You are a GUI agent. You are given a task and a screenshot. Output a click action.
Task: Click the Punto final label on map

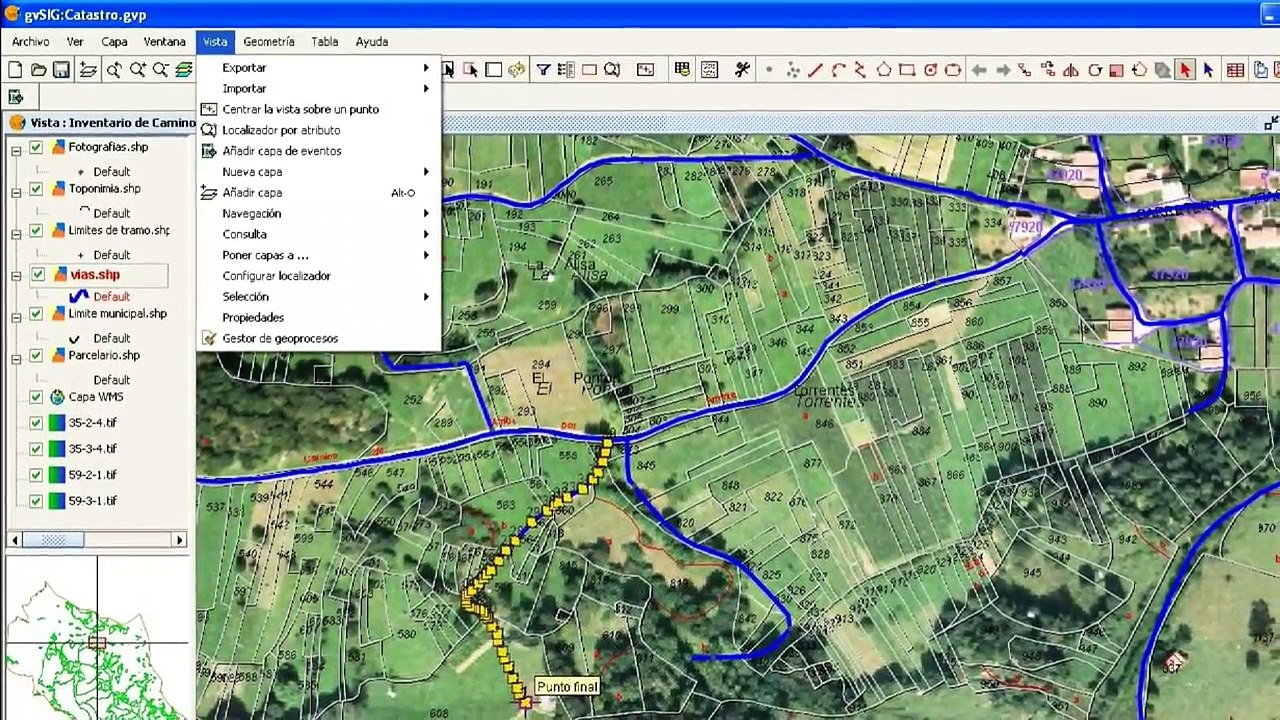click(567, 687)
